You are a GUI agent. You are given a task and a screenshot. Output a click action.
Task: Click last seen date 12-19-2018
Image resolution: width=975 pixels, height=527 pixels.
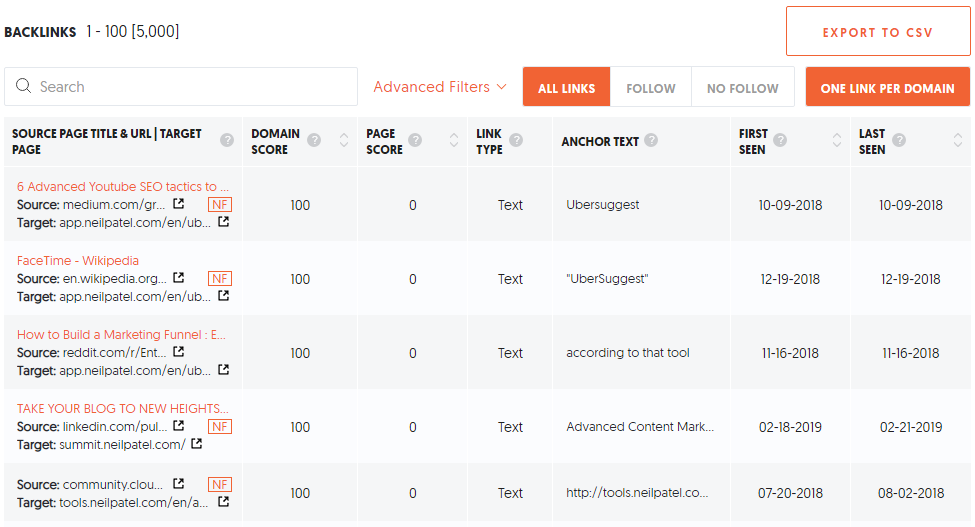pyautogui.click(x=910, y=279)
